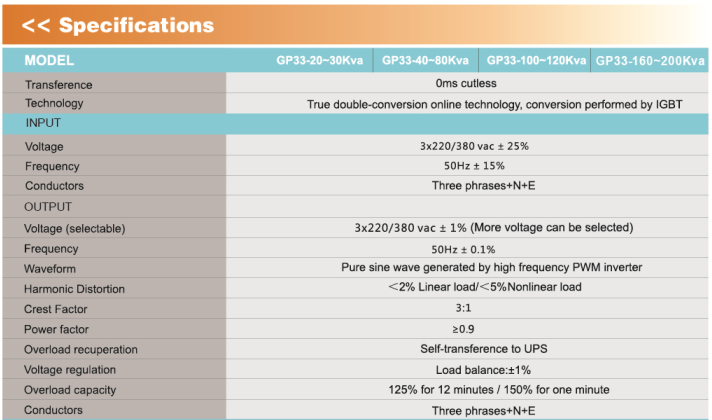Select the GP33-160~200Kva model column

(650, 60)
